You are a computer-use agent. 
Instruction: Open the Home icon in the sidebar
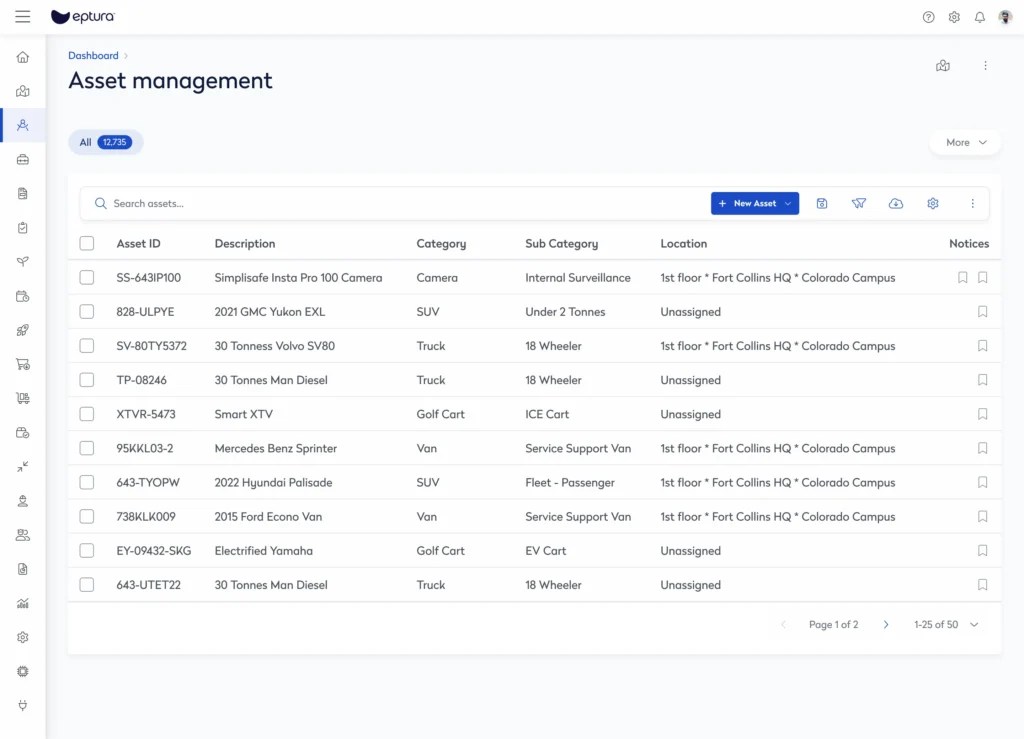22,57
